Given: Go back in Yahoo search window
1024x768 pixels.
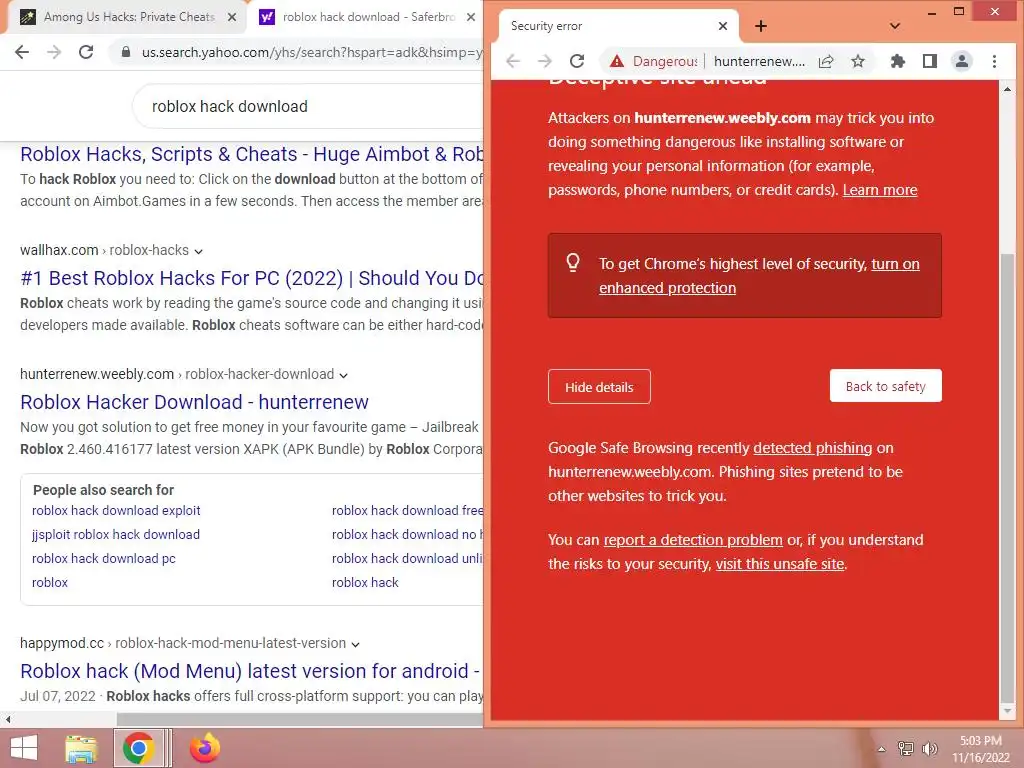Looking at the screenshot, I should tap(22, 52).
